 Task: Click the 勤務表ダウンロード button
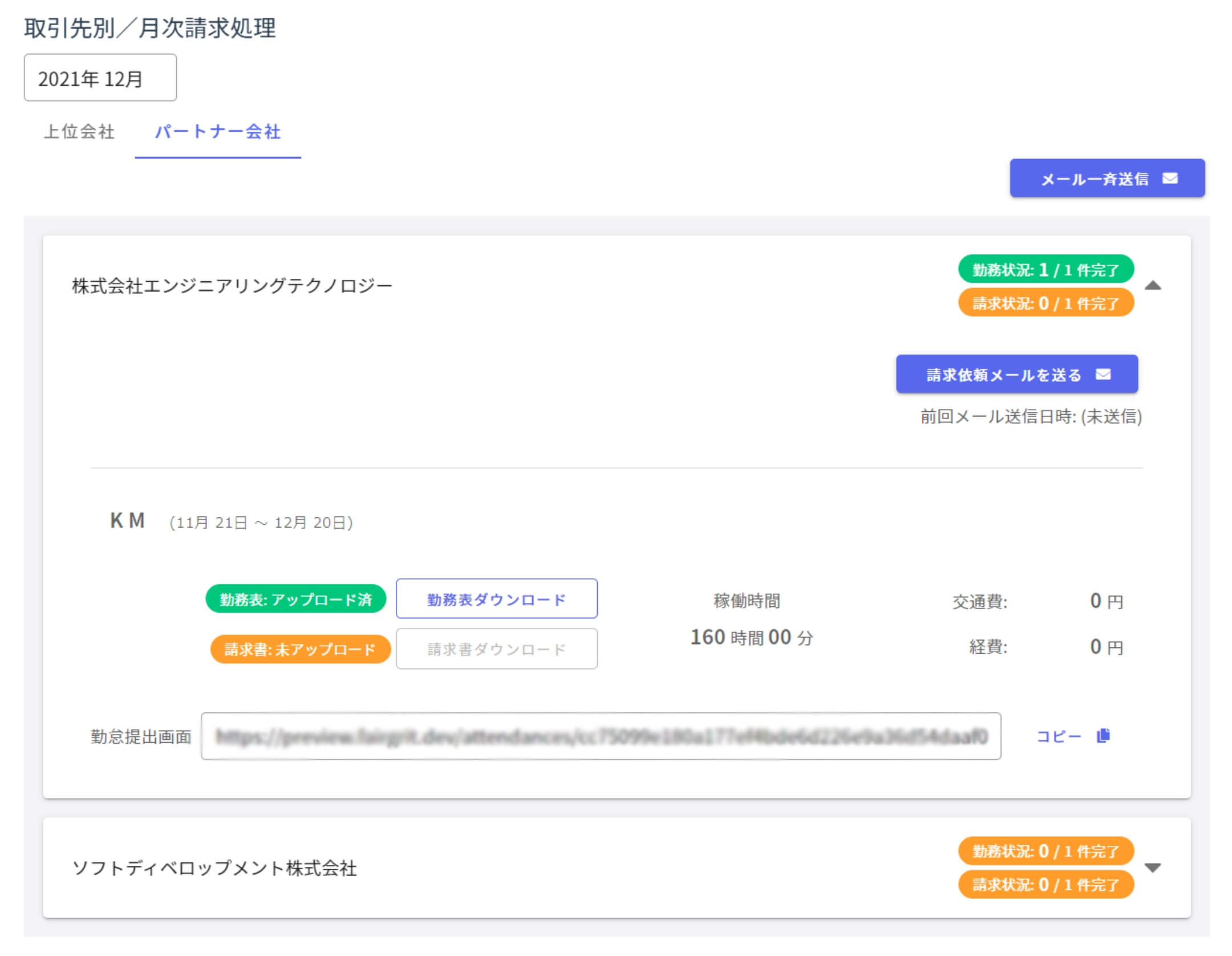click(497, 599)
